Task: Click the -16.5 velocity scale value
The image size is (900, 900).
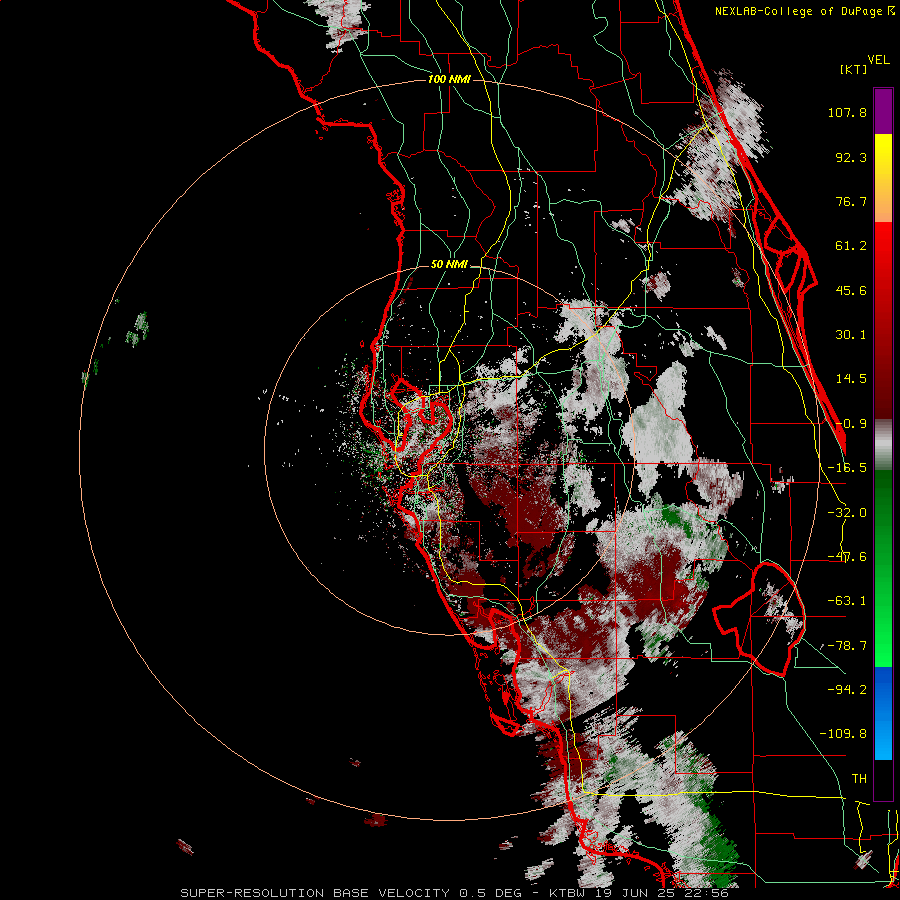Action: (847, 468)
